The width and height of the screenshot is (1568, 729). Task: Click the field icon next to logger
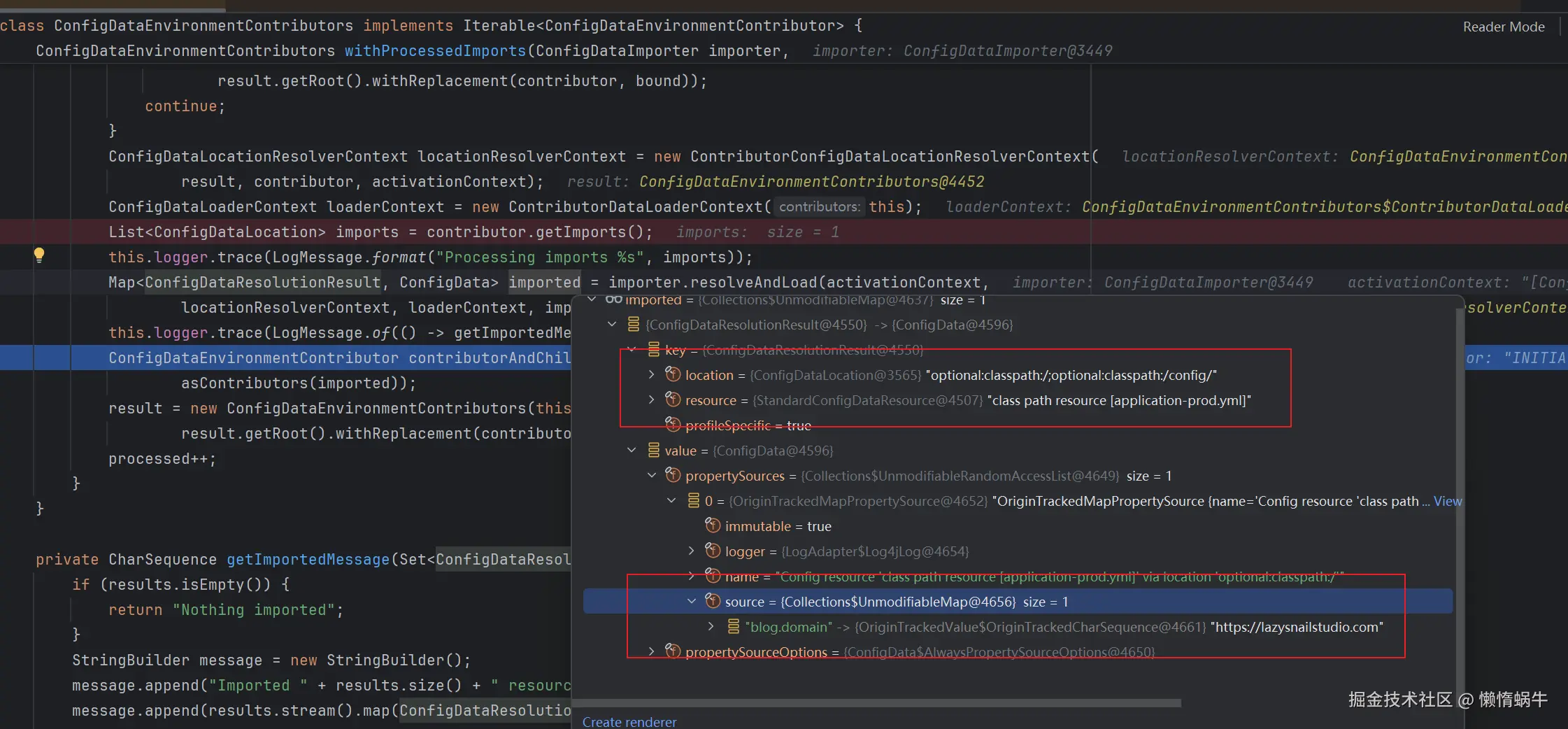713,551
